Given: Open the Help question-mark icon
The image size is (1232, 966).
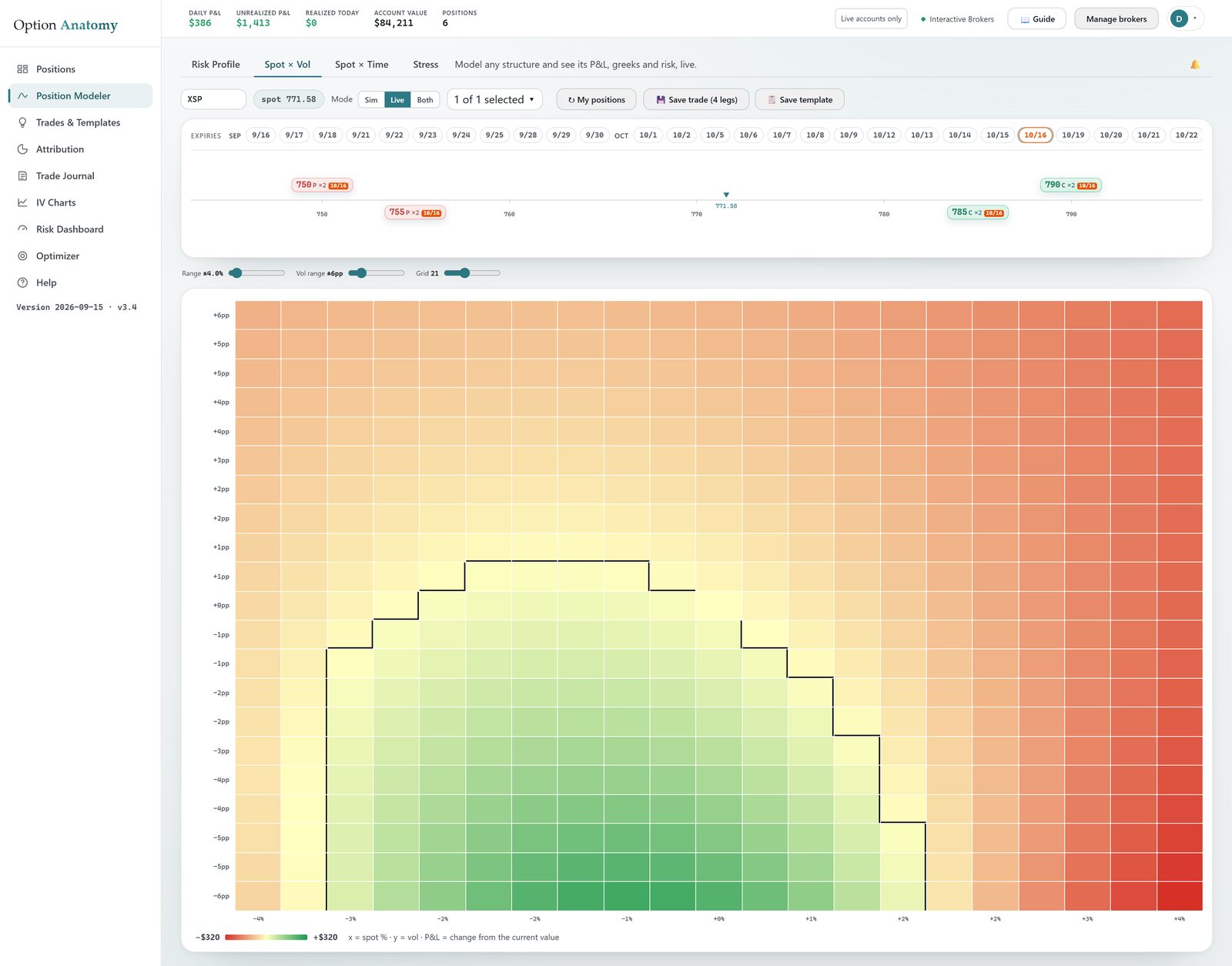Looking at the screenshot, I should 22,282.
